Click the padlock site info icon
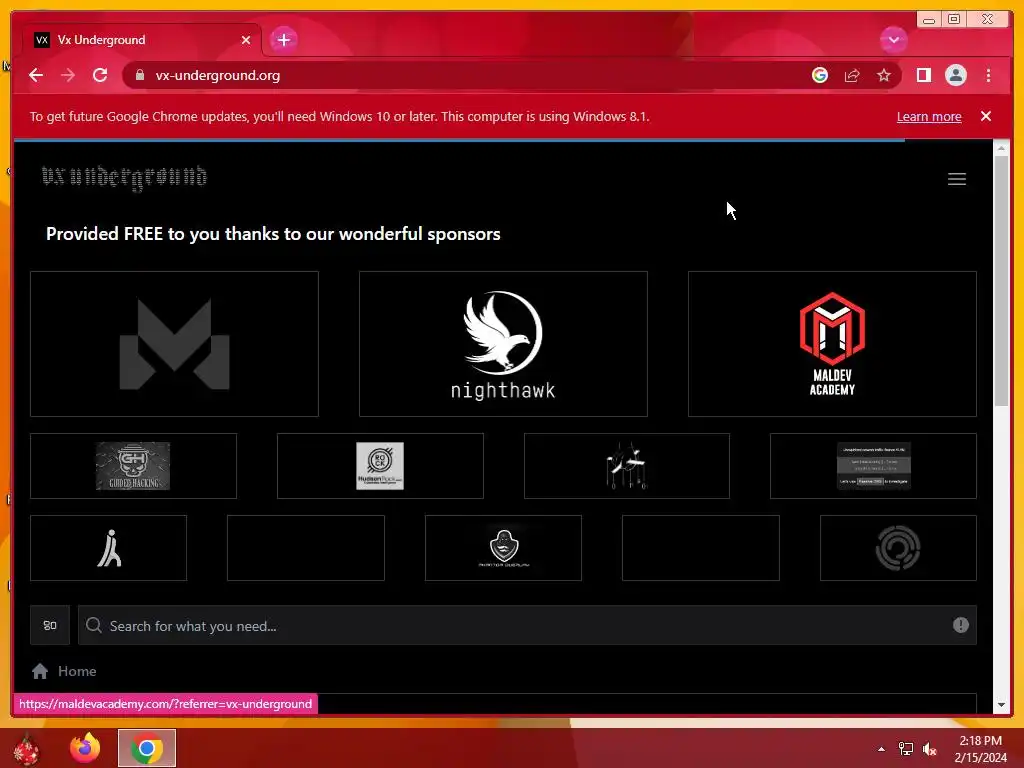Viewport: 1024px width, 768px height. click(139, 75)
